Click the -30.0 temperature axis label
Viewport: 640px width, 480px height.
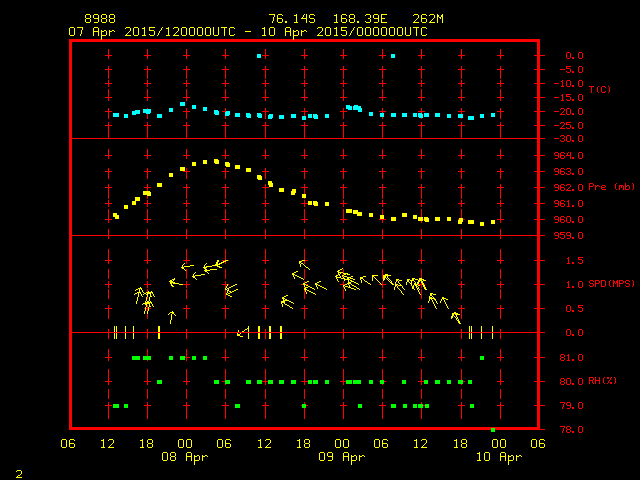(x=569, y=139)
